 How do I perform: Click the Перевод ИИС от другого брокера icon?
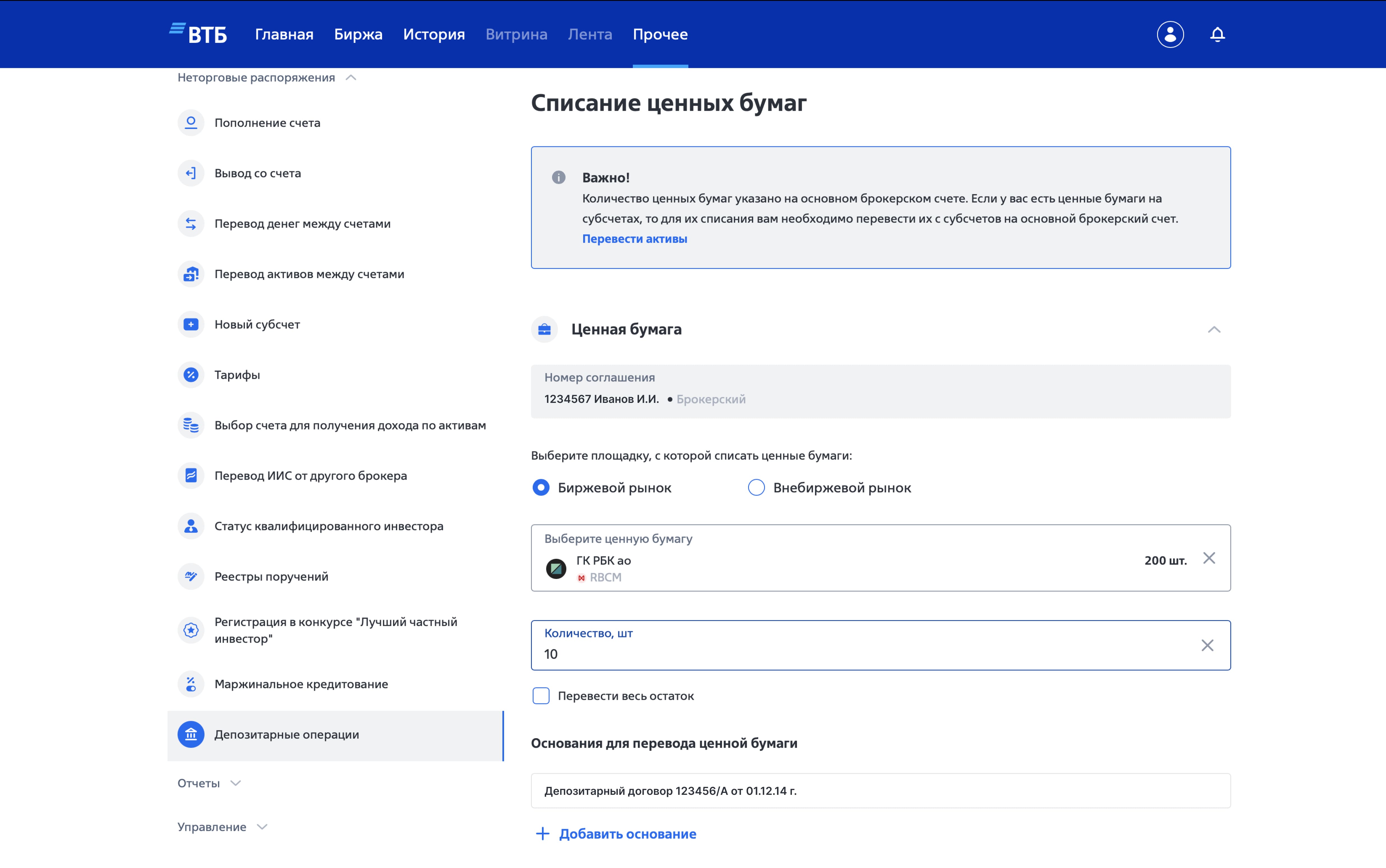(x=191, y=475)
